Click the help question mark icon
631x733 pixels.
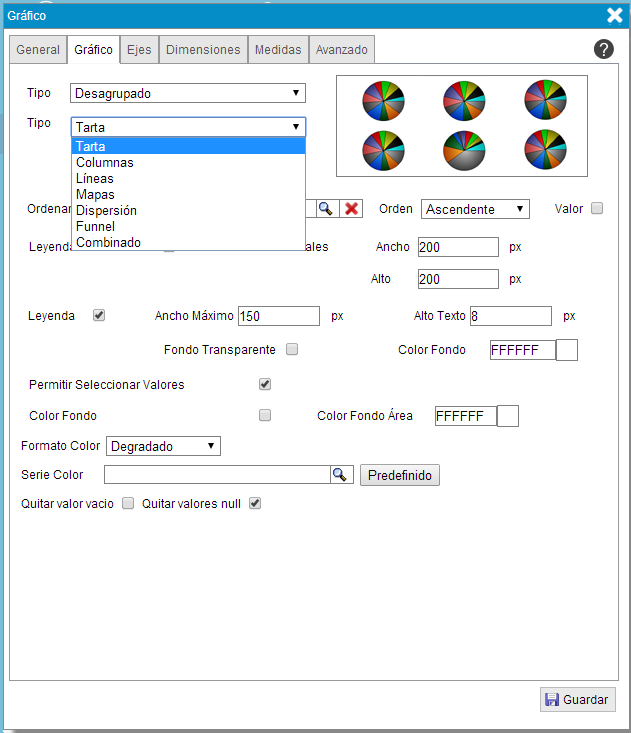pyautogui.click(x=603, y=49)
